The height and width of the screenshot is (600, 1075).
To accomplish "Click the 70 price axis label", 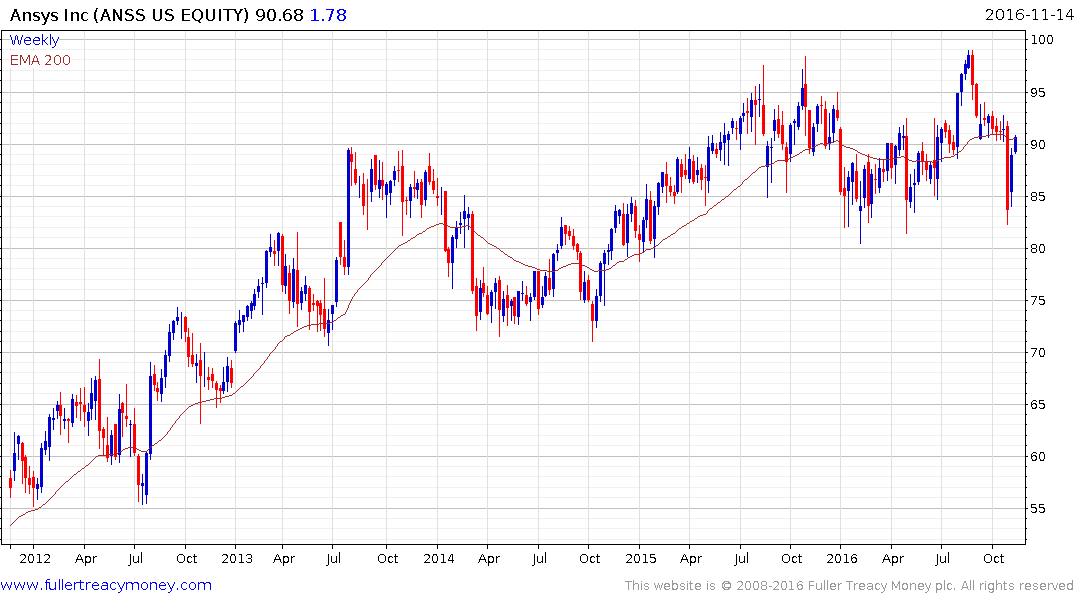I will (x=1038, y=353).
